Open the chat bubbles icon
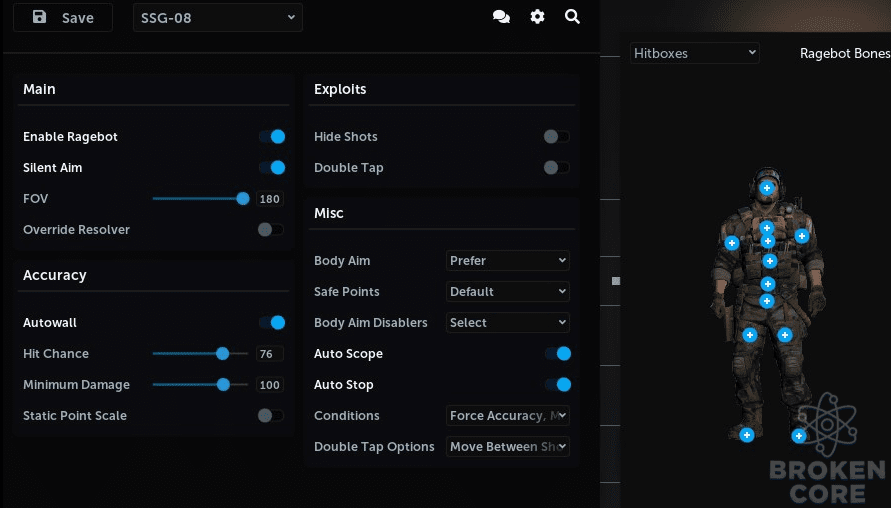 [x=501, y=17]
